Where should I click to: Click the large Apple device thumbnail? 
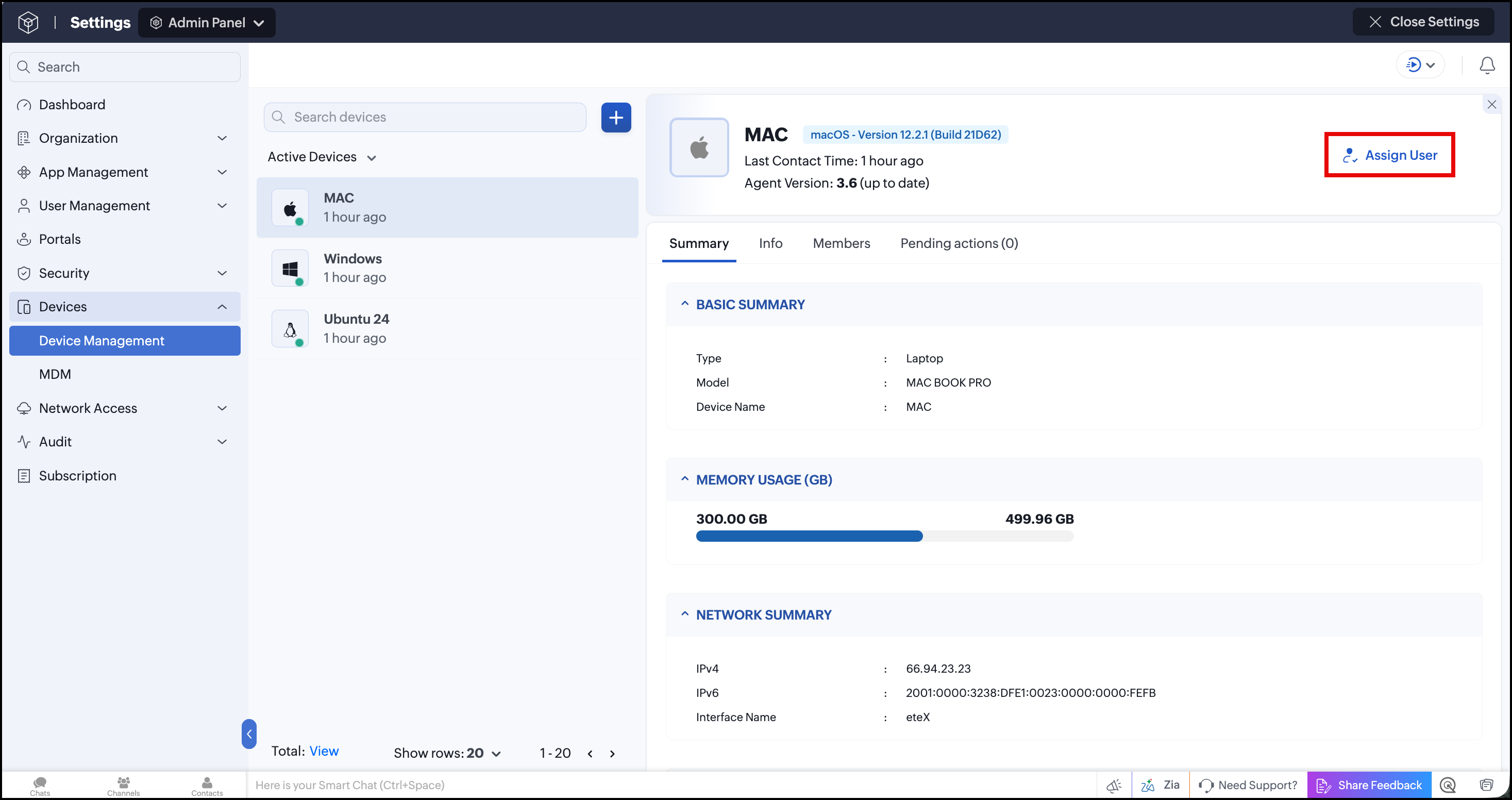[x=699, y=147]
